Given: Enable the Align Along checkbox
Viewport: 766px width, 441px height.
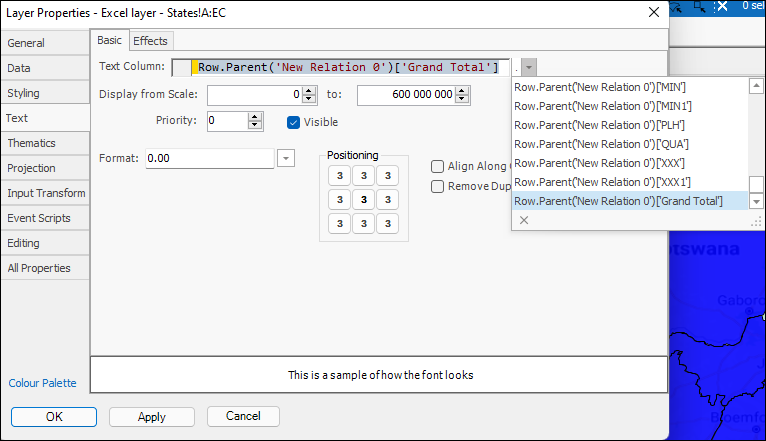Looking at the screenshot, I should click(x=438, y=167).
